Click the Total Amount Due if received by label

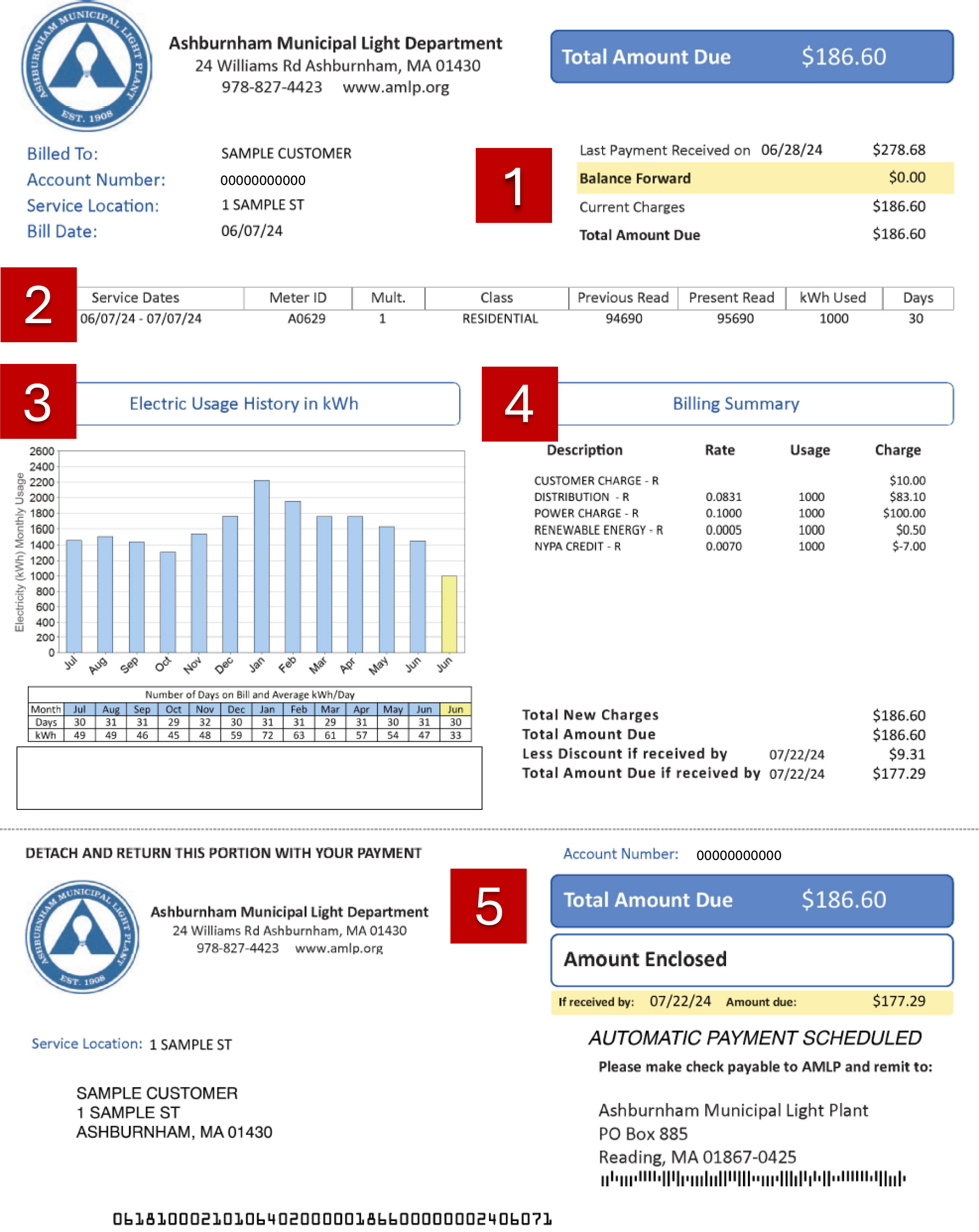[641, 773]
